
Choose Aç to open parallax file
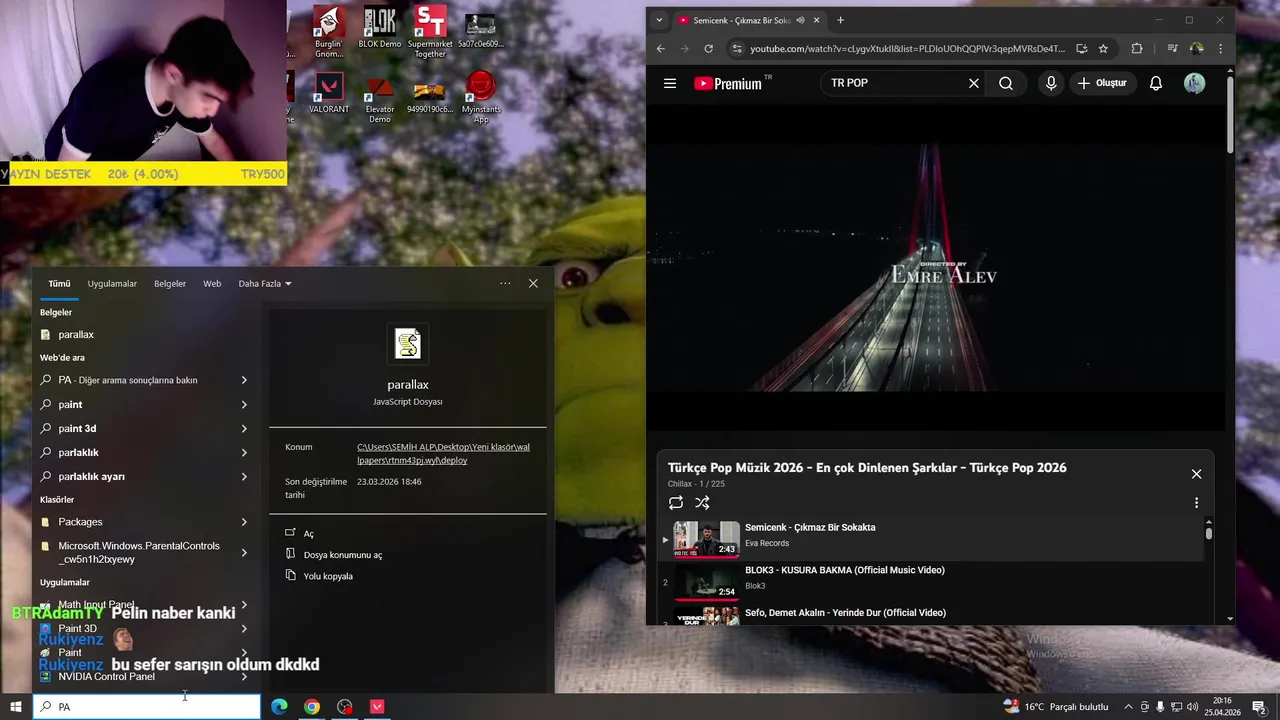tap(309, 533)
